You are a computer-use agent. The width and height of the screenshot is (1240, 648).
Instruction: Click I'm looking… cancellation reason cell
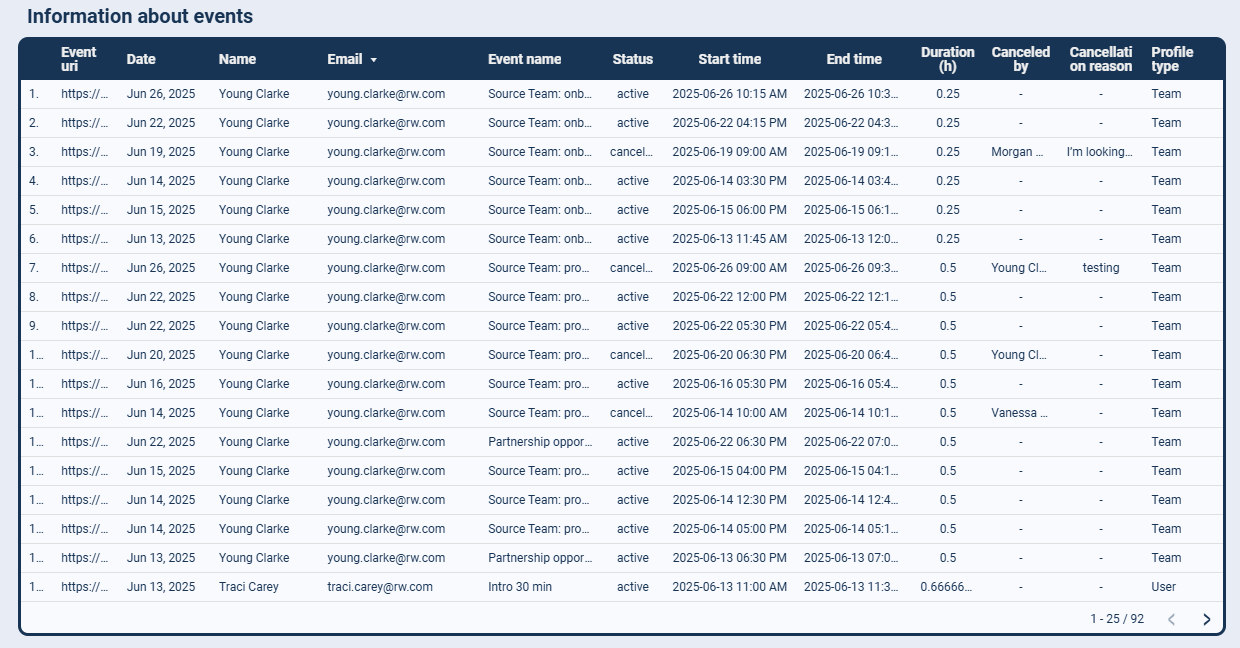[x=1100, y=152]
